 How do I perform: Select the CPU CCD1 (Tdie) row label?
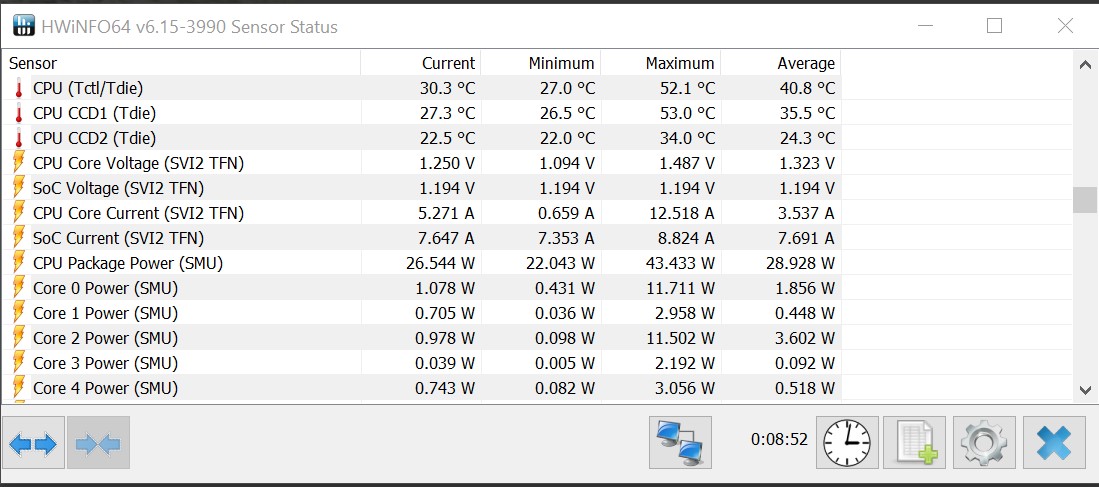[x=95, y=114]
